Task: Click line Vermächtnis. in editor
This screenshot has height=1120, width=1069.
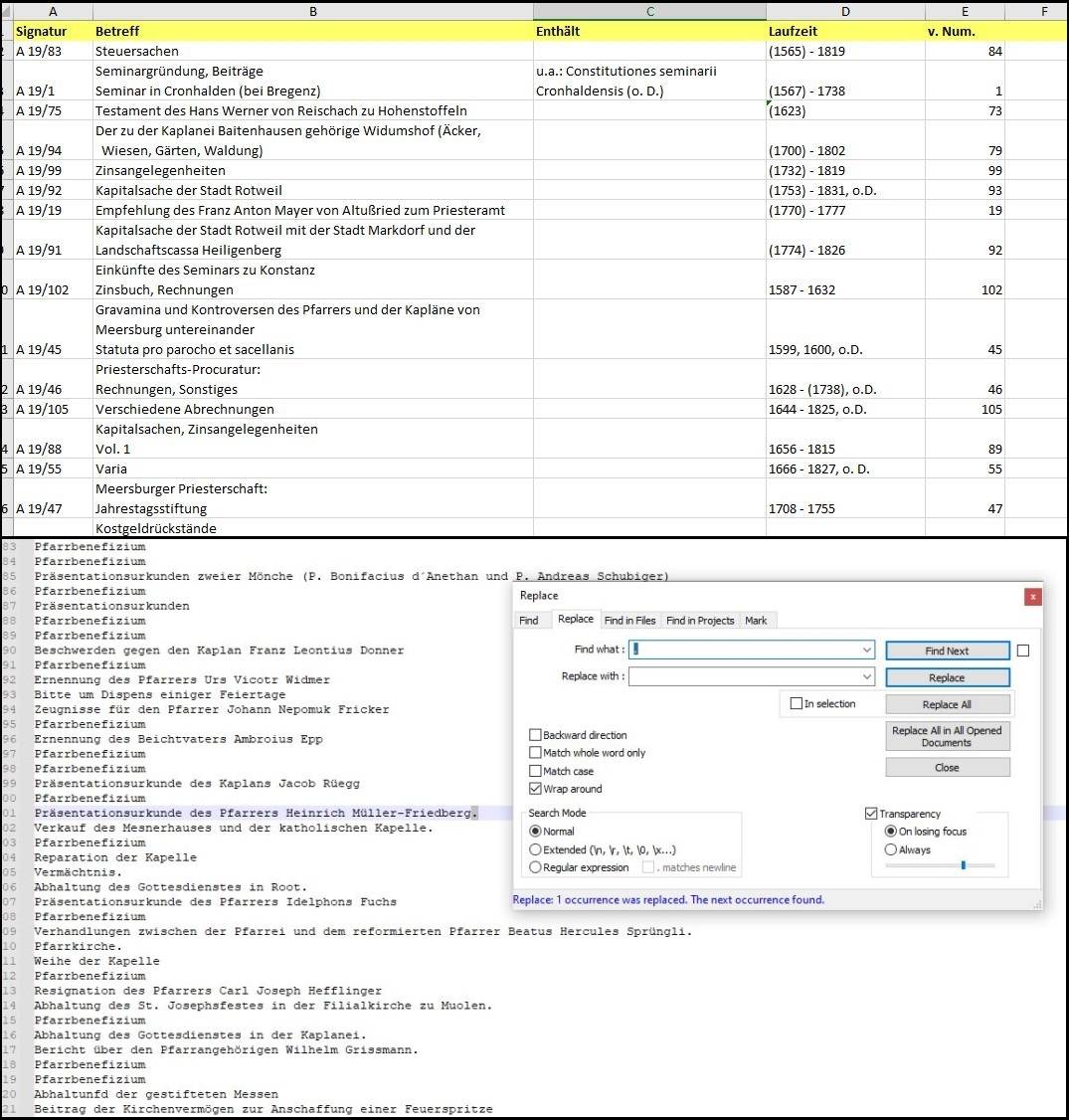Action: click(x=79, y=872)
